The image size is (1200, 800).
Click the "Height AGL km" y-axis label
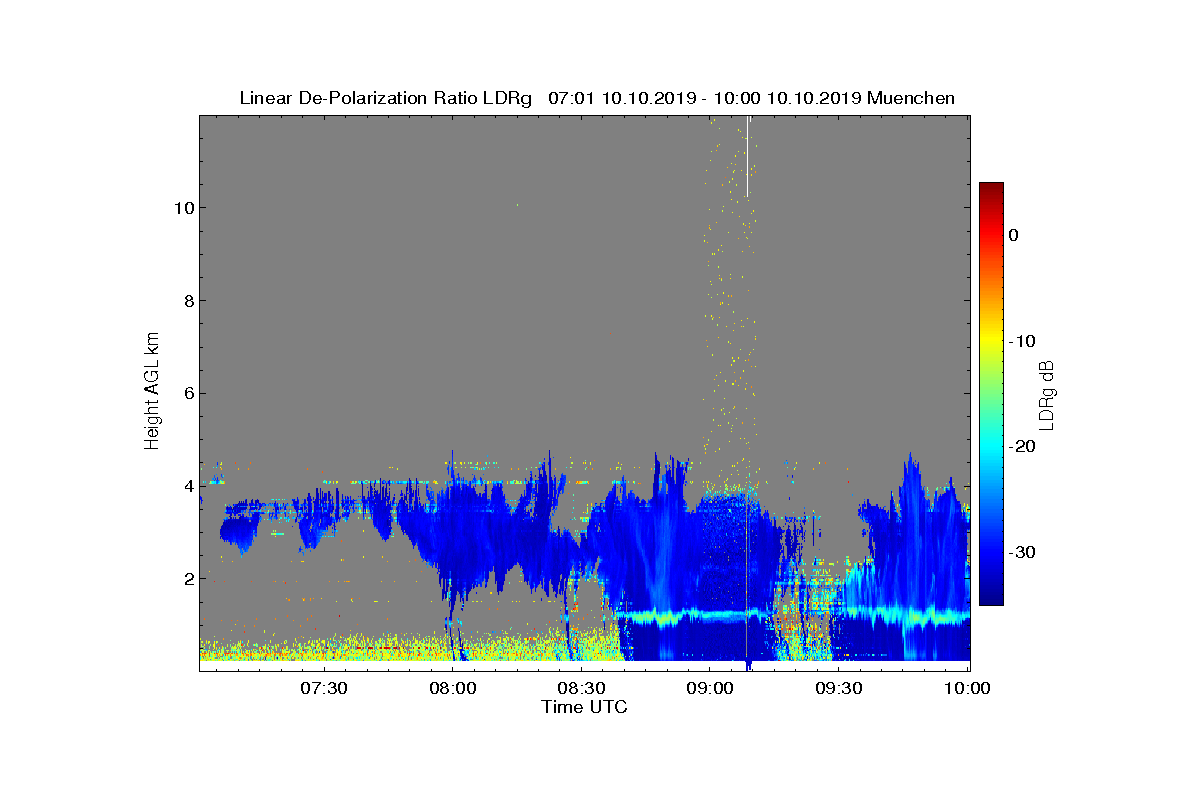152,392
